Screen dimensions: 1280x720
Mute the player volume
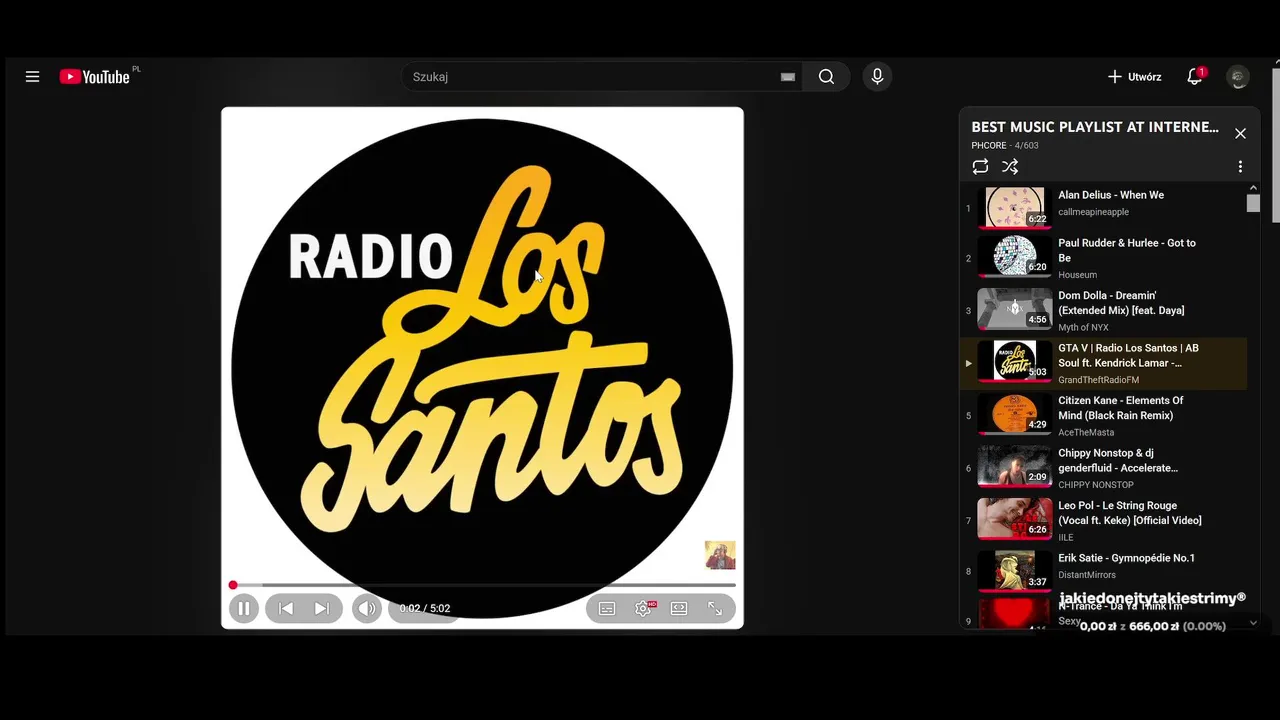coord(367,608)
